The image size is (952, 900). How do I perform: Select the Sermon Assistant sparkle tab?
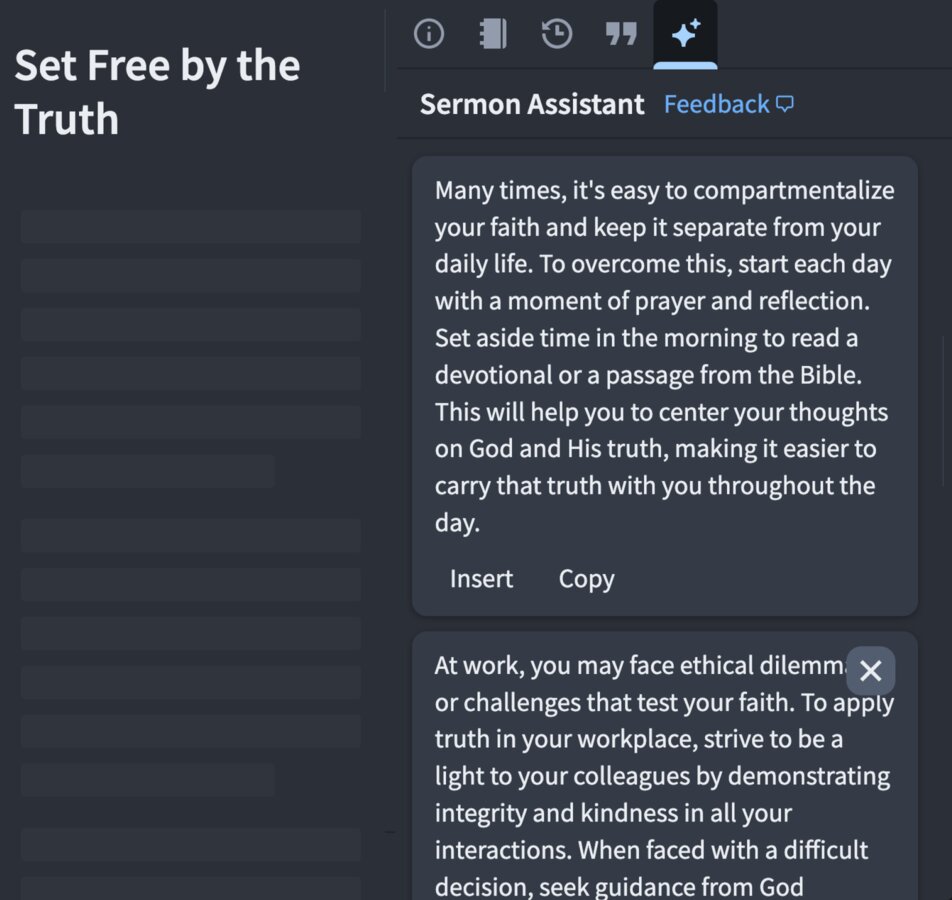coord(685,34)
